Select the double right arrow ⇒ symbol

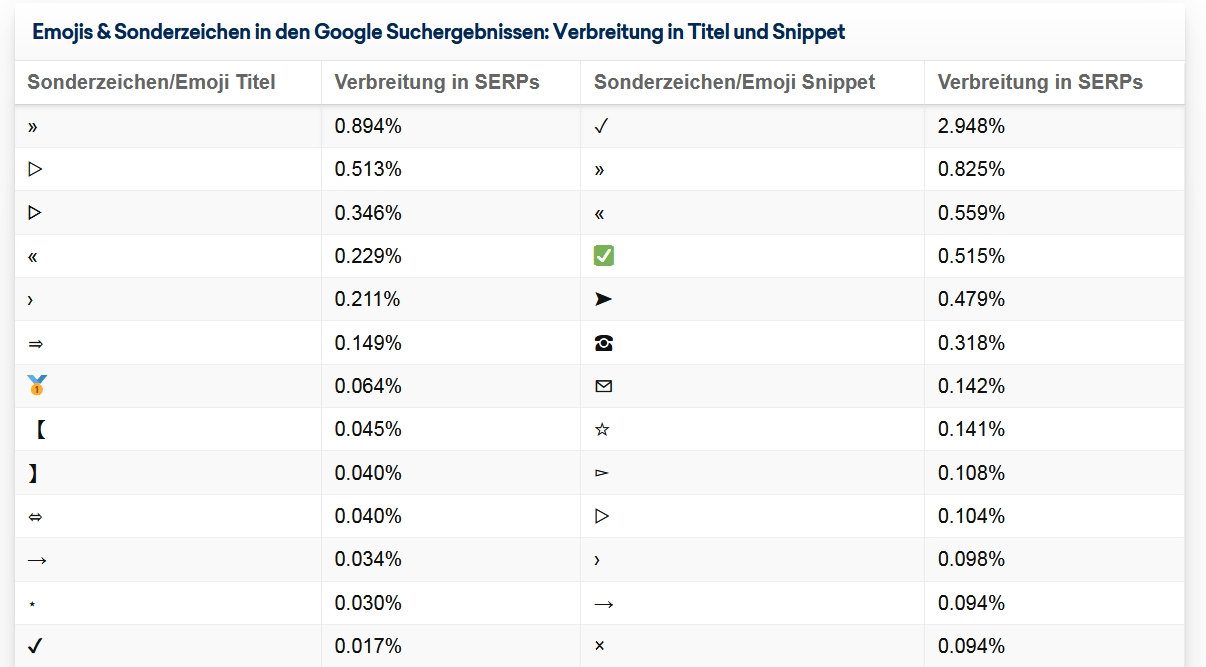[36, 343]
